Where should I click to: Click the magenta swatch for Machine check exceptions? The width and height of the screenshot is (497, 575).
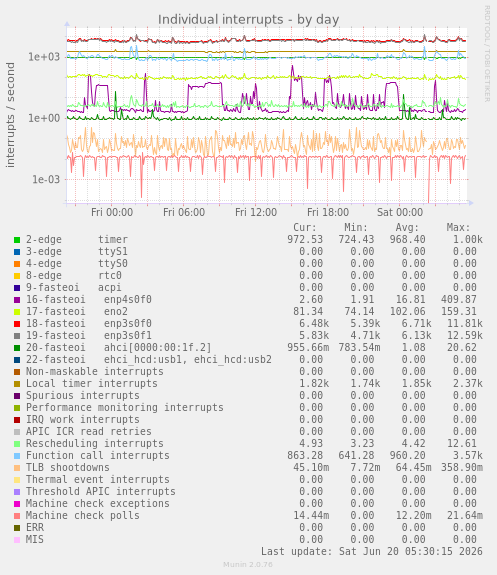(x=17, y=504)
